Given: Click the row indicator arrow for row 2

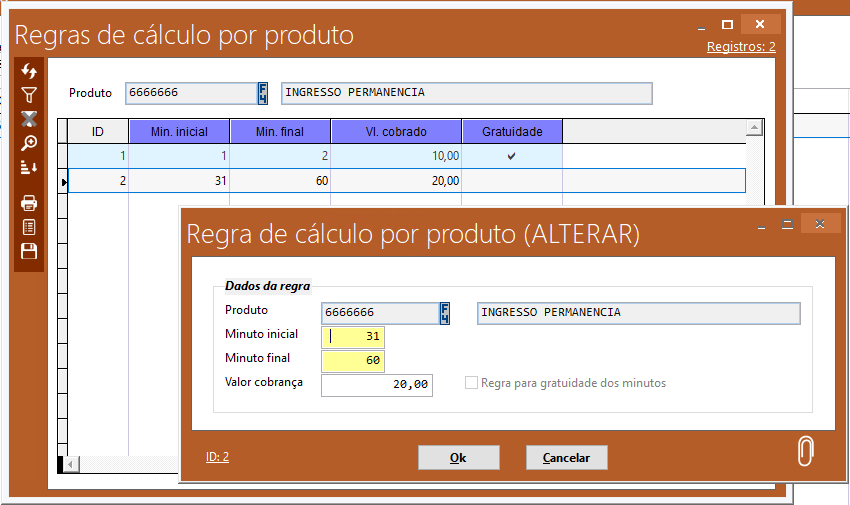Looking at the screenshot, I should pos(63,182).
